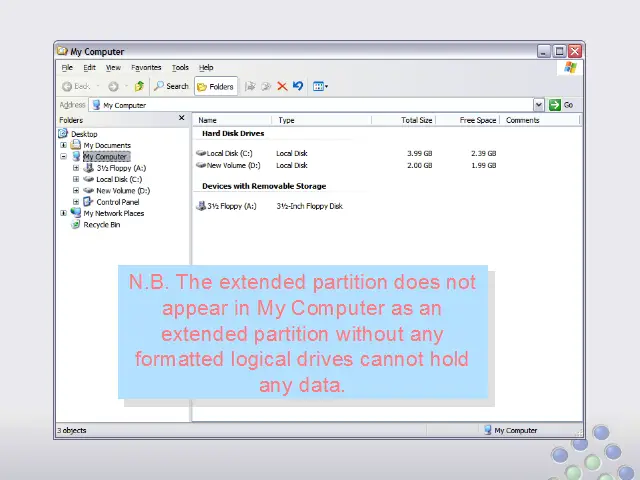Viewport: 640px width, 480px height.
Task: Open the Favorites menu
Action: [x=146, y=67]
